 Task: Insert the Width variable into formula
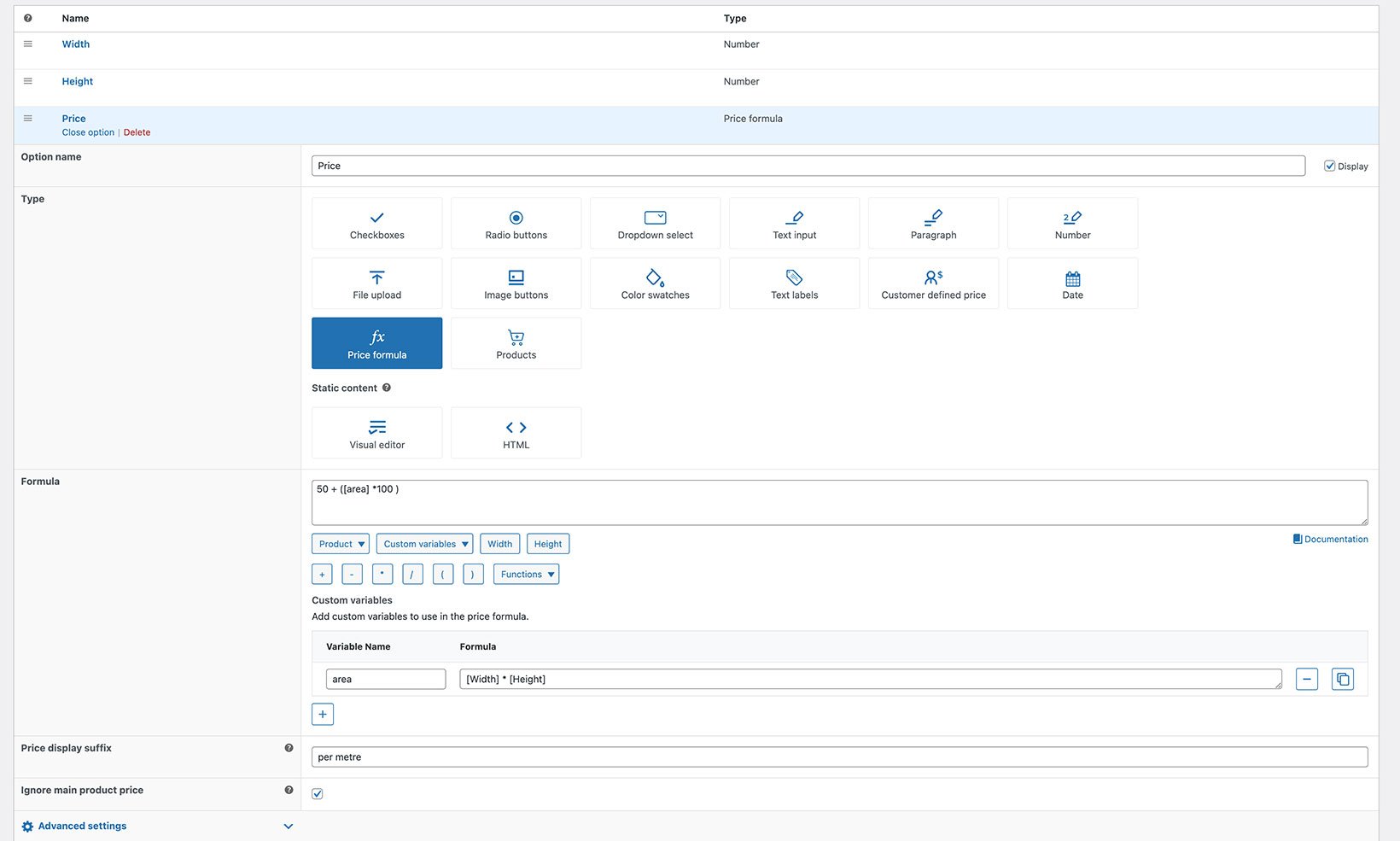[x=499, y=544]
